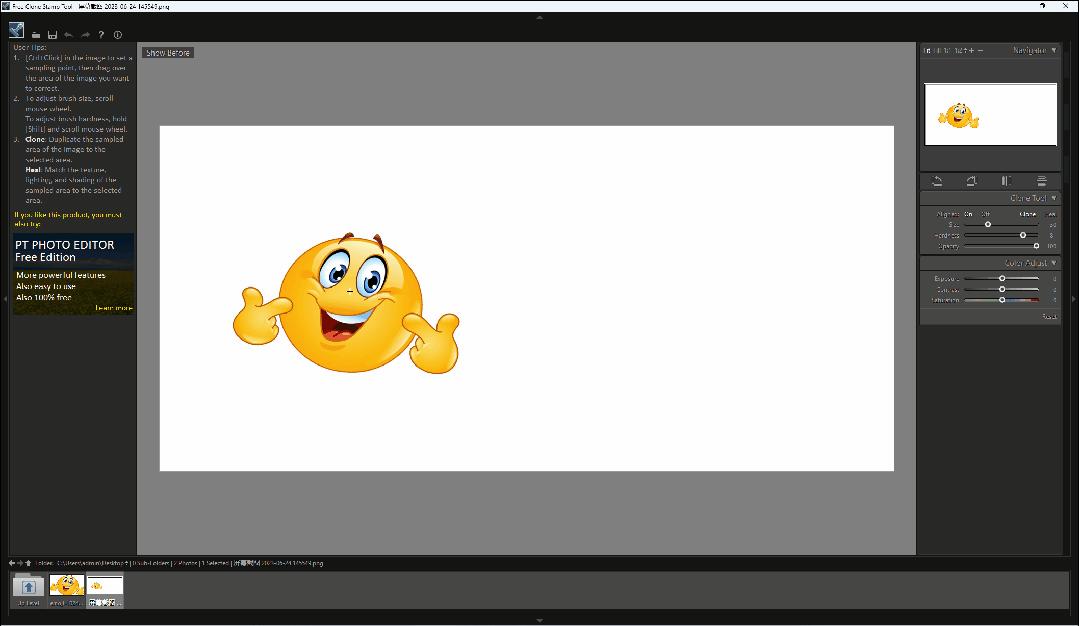Click the emoji face on the canvas
The height and width of the screenshot is (626, 1079).
pyautogui.click(x=348, y=305)
